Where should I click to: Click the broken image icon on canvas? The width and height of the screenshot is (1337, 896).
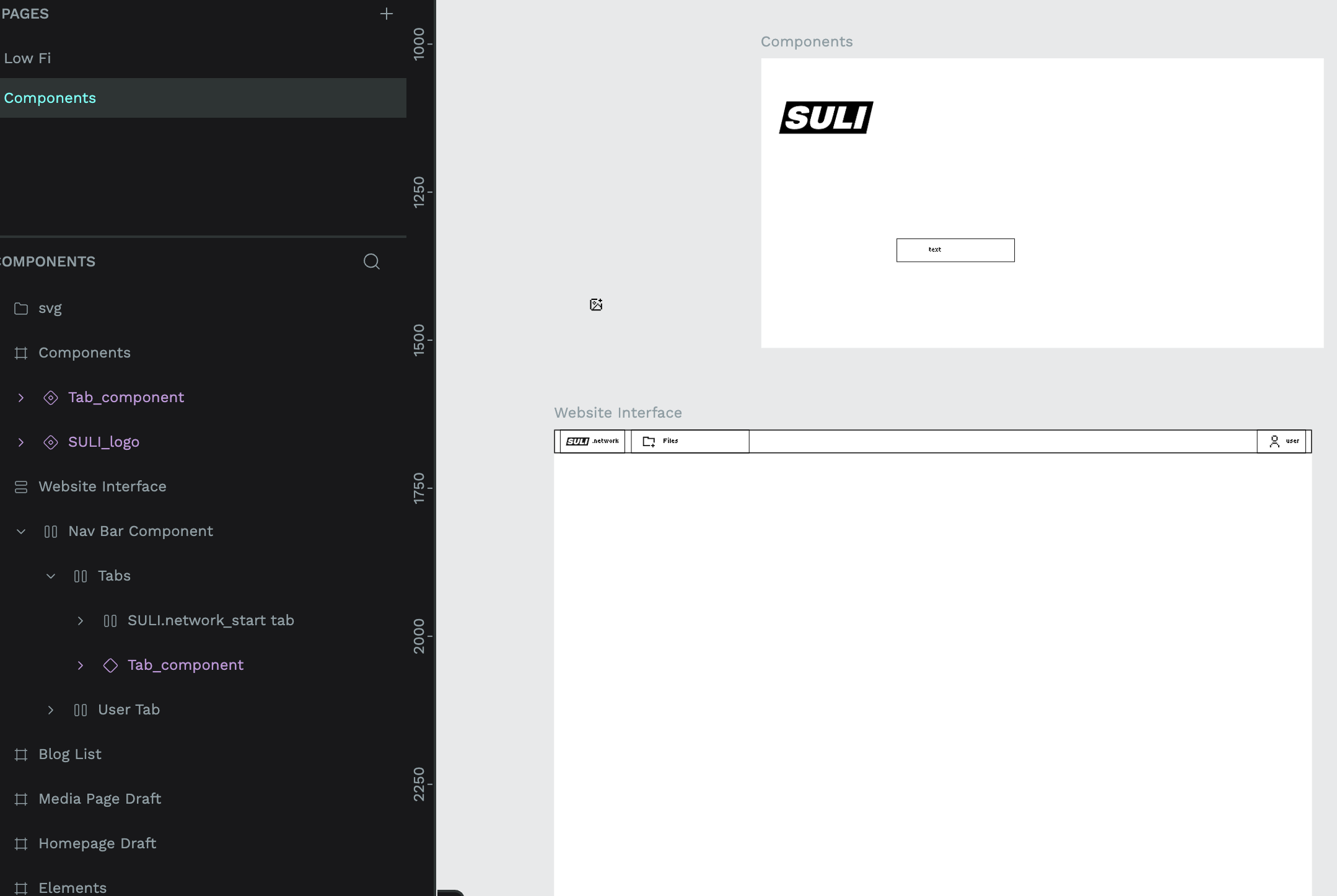pos(596,304)
